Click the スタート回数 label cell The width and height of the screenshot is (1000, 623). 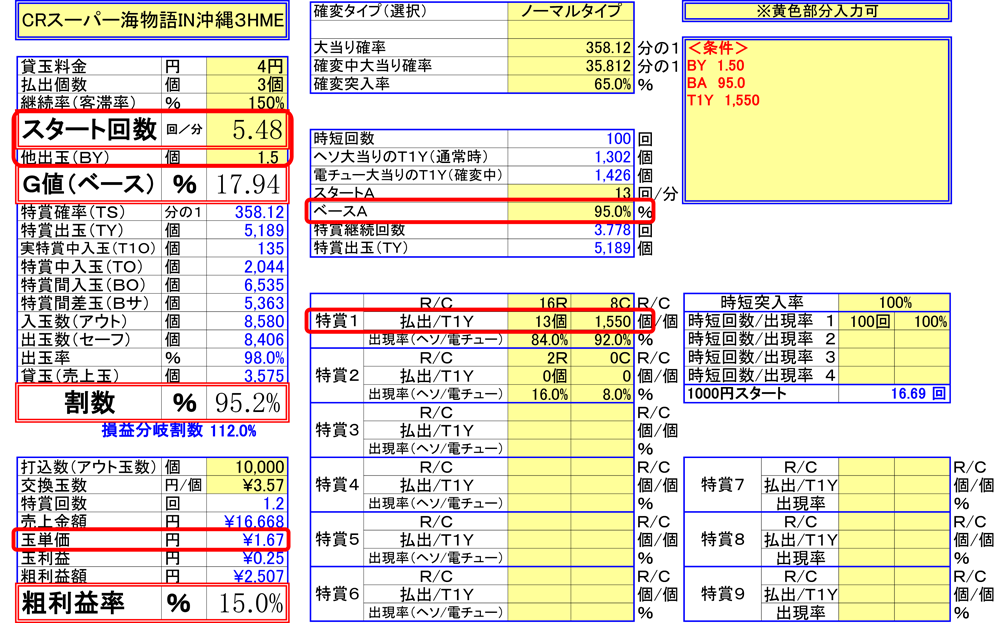[89, 130]
